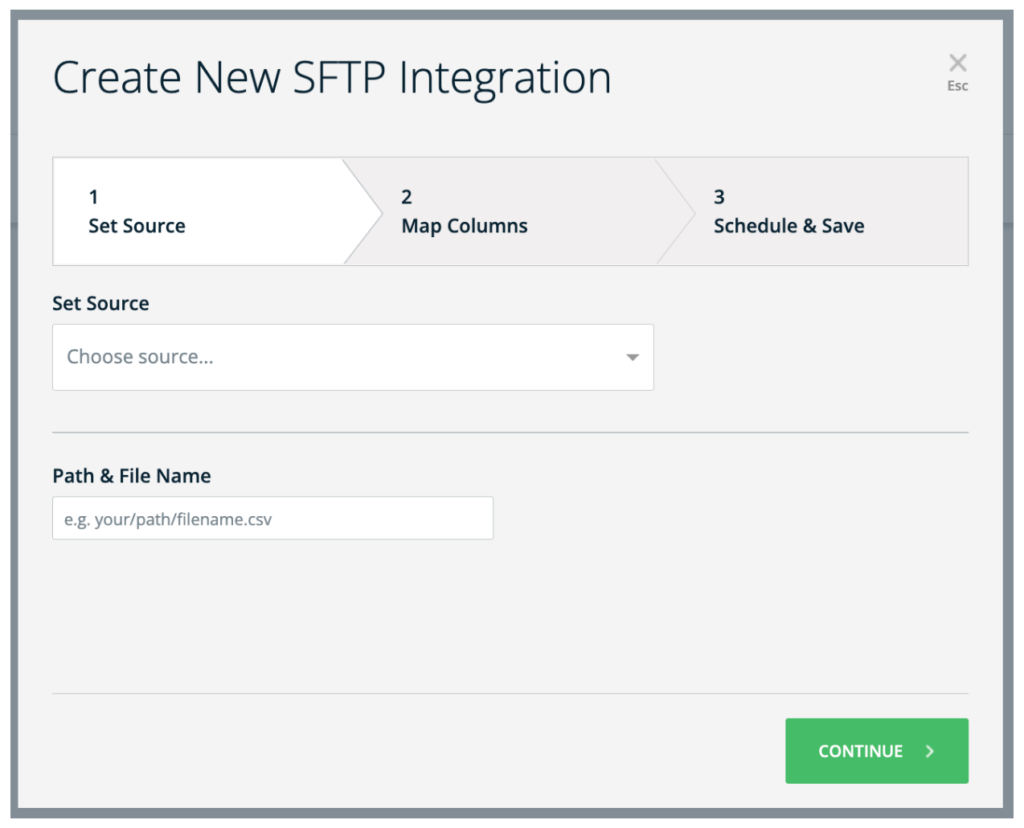Image resolution: width=1024 pixels, height=828 pixels.
Task: Click the Path & File Name field label
Action: pos(131,476)
